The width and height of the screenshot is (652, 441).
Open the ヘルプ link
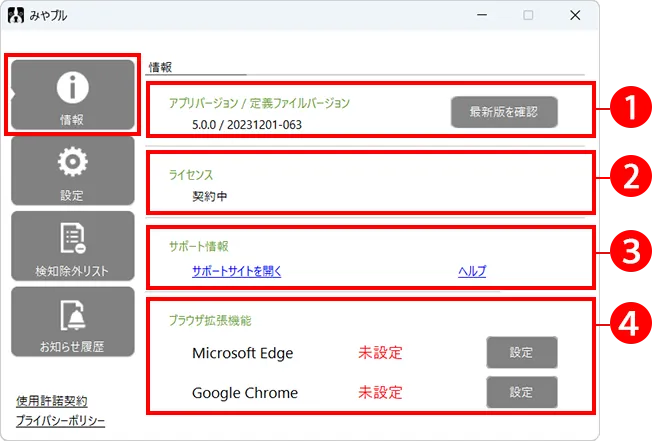[x=472, y=271]
